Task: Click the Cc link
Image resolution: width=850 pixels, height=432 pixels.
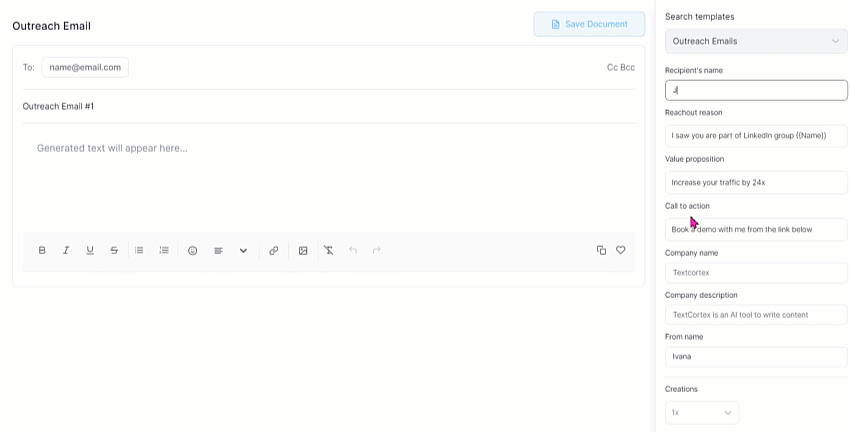Action: [x=612, y=67]
